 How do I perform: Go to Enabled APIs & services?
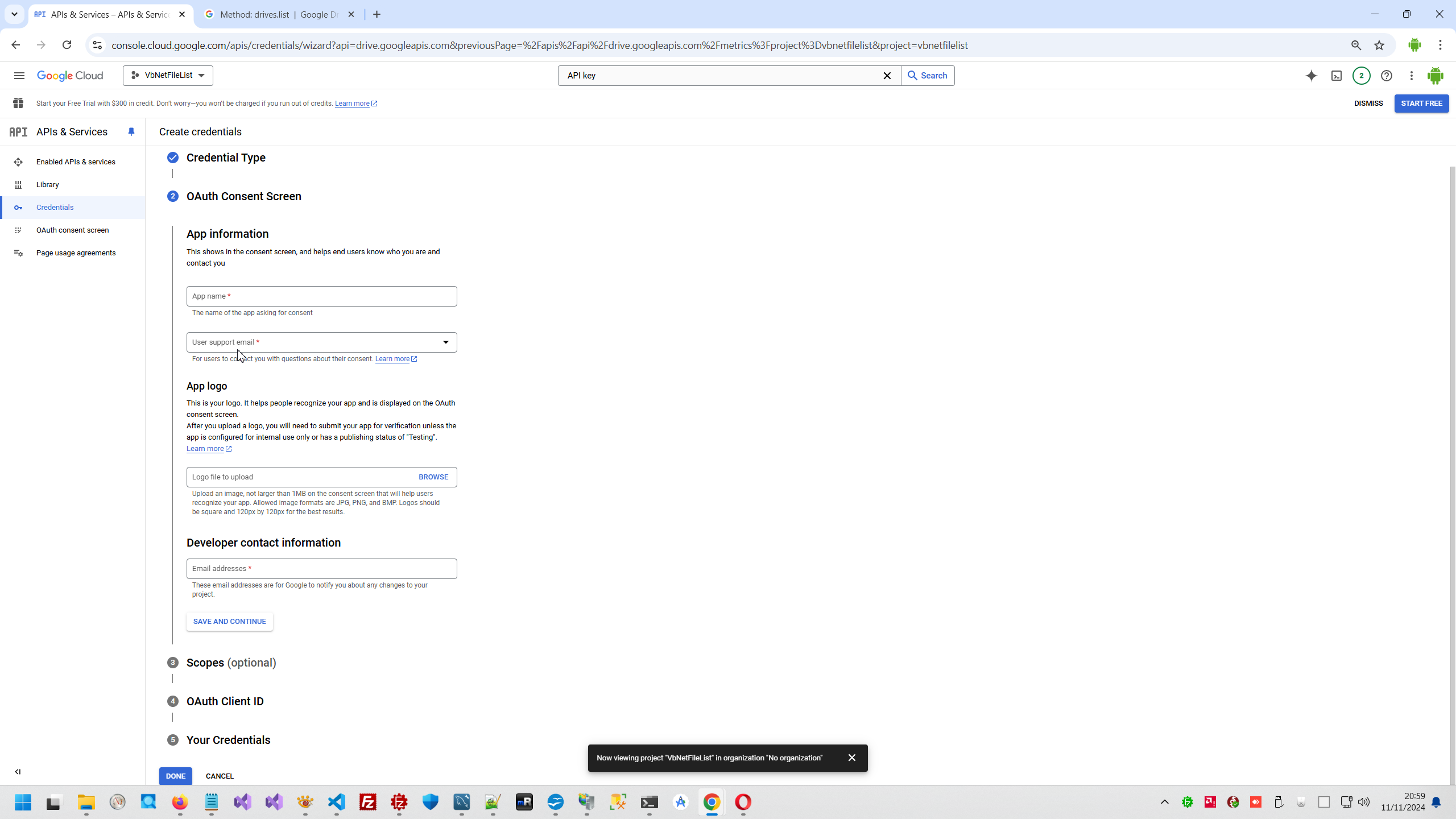[76, 162]
